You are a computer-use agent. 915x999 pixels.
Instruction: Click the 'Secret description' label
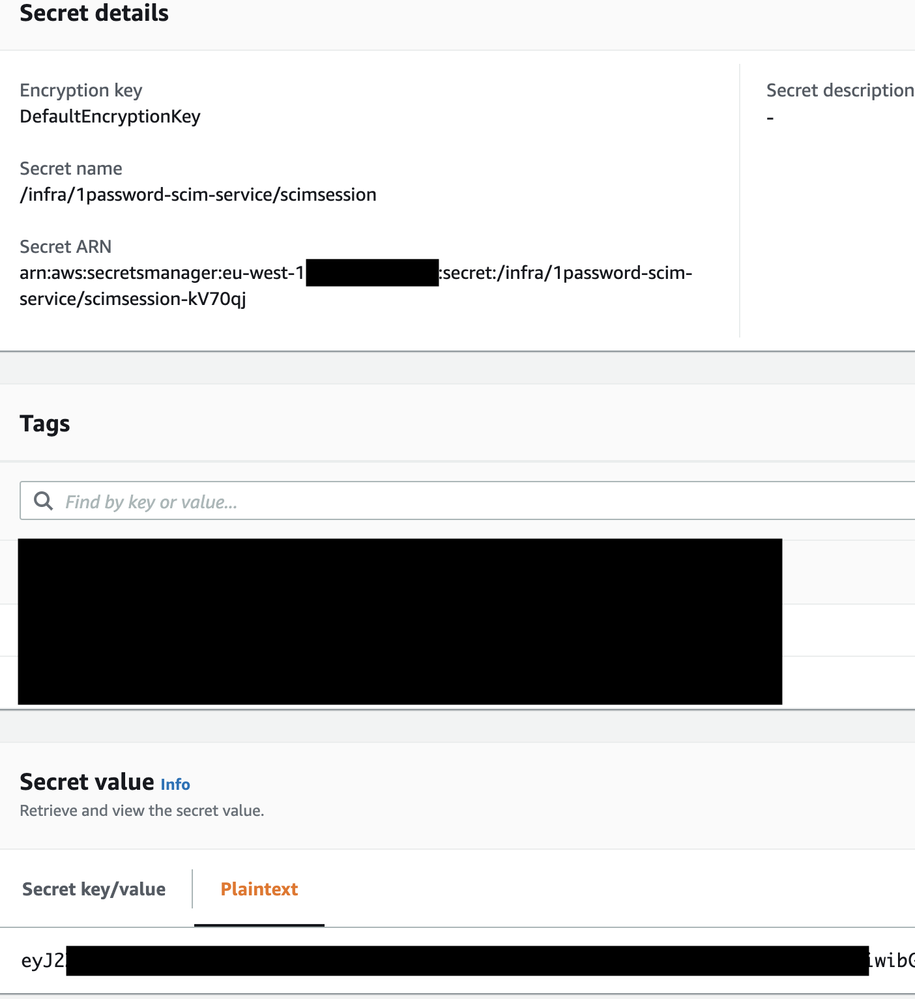(839, 90)
